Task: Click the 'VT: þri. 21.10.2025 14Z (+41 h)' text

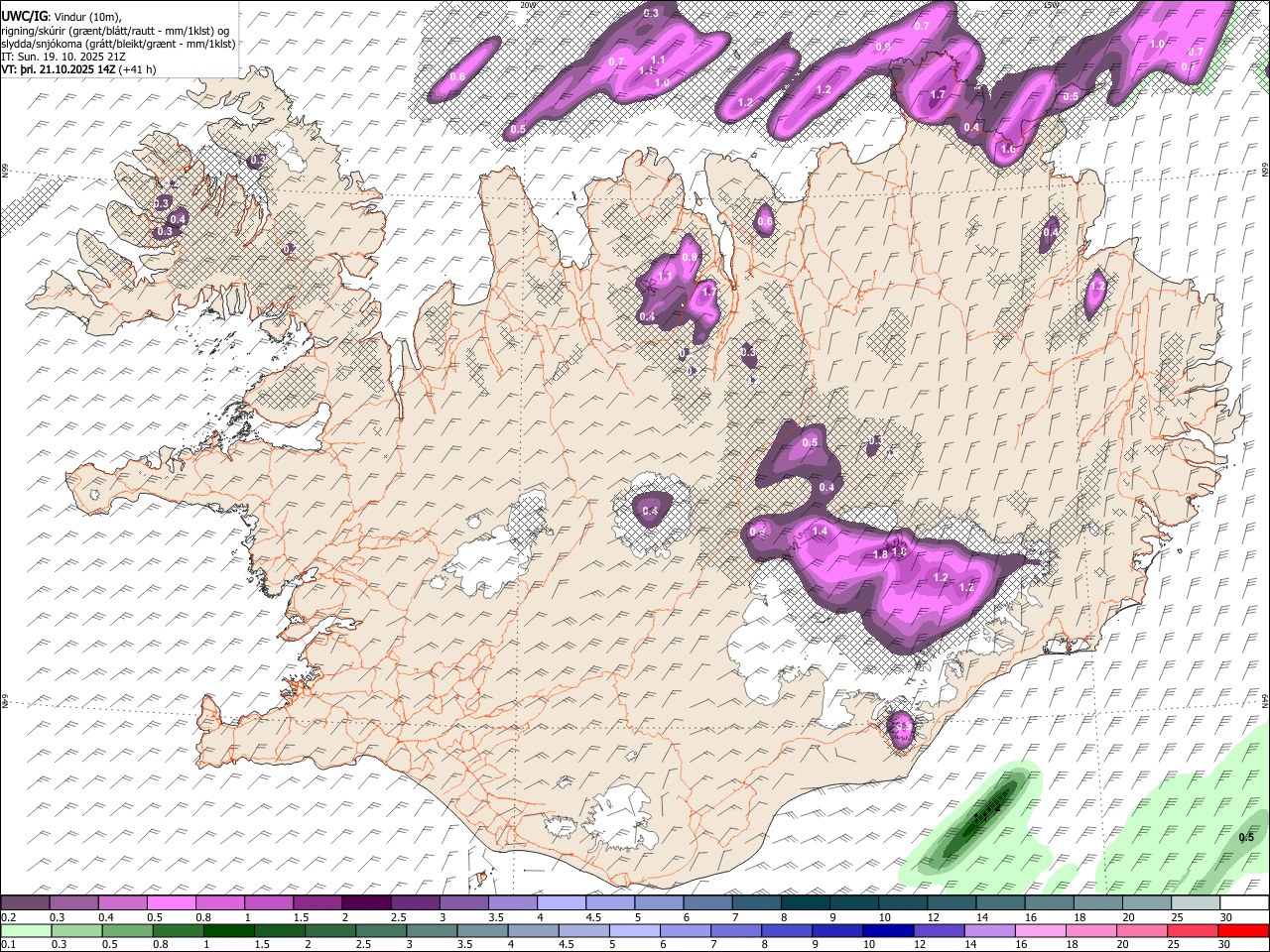Action: [78, 69]
